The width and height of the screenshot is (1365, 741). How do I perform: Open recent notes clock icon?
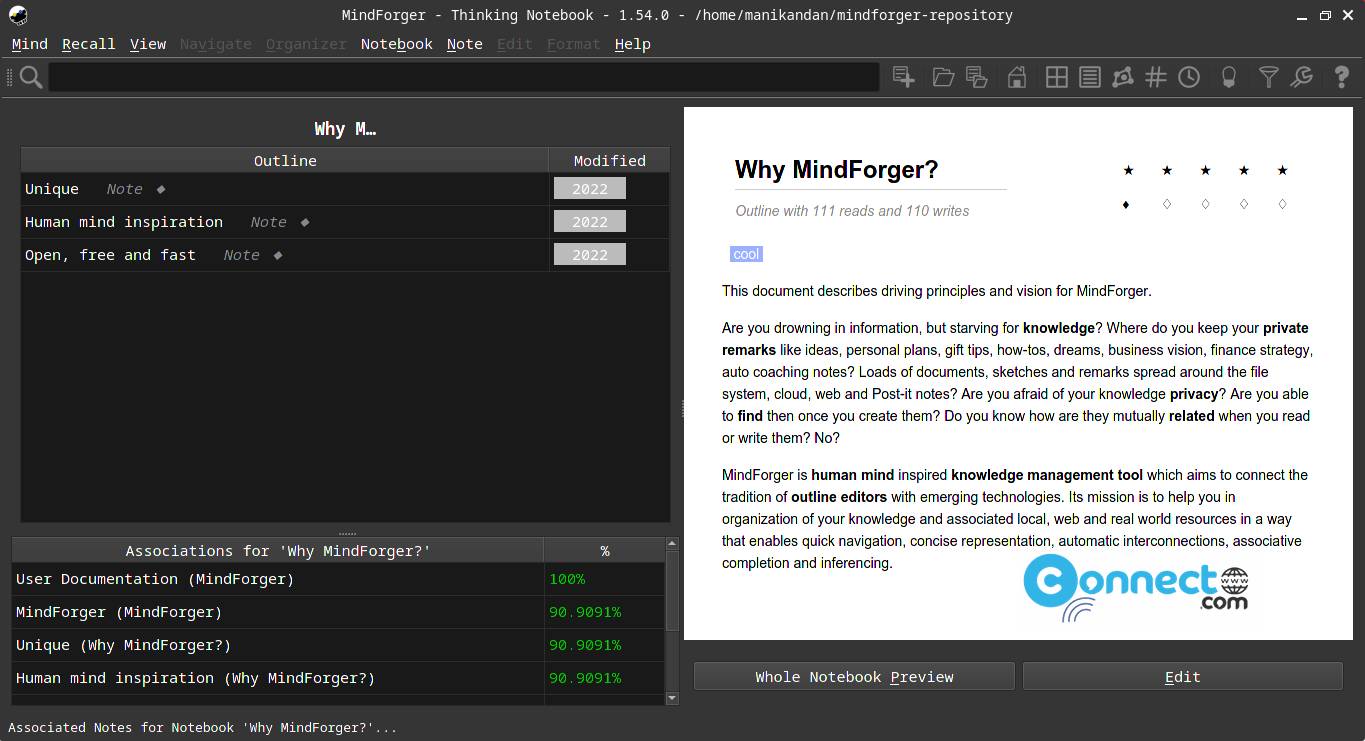[1189, 77]
